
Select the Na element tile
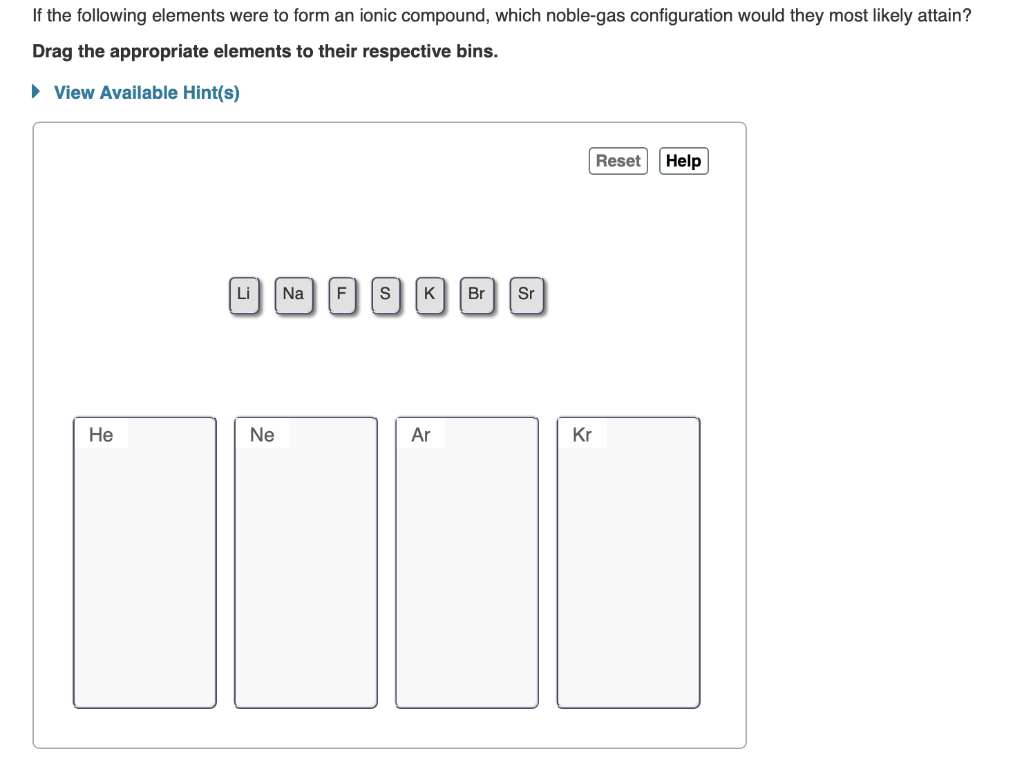(x=293, y=294)
